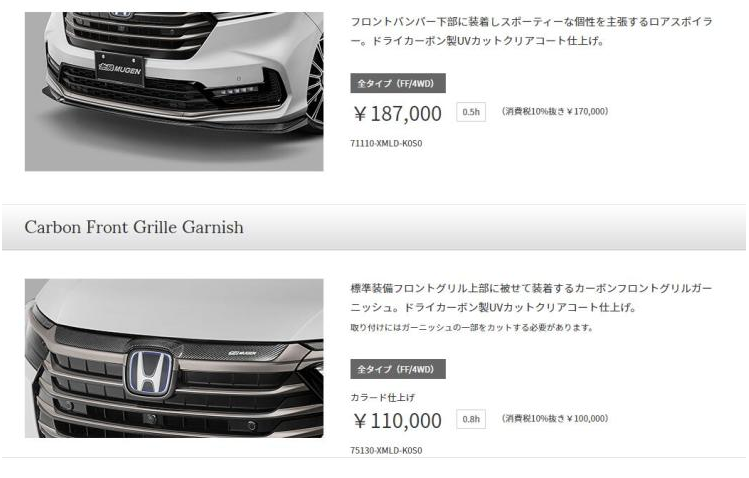Click the lower spoiler description paragraph

(531, 31)
